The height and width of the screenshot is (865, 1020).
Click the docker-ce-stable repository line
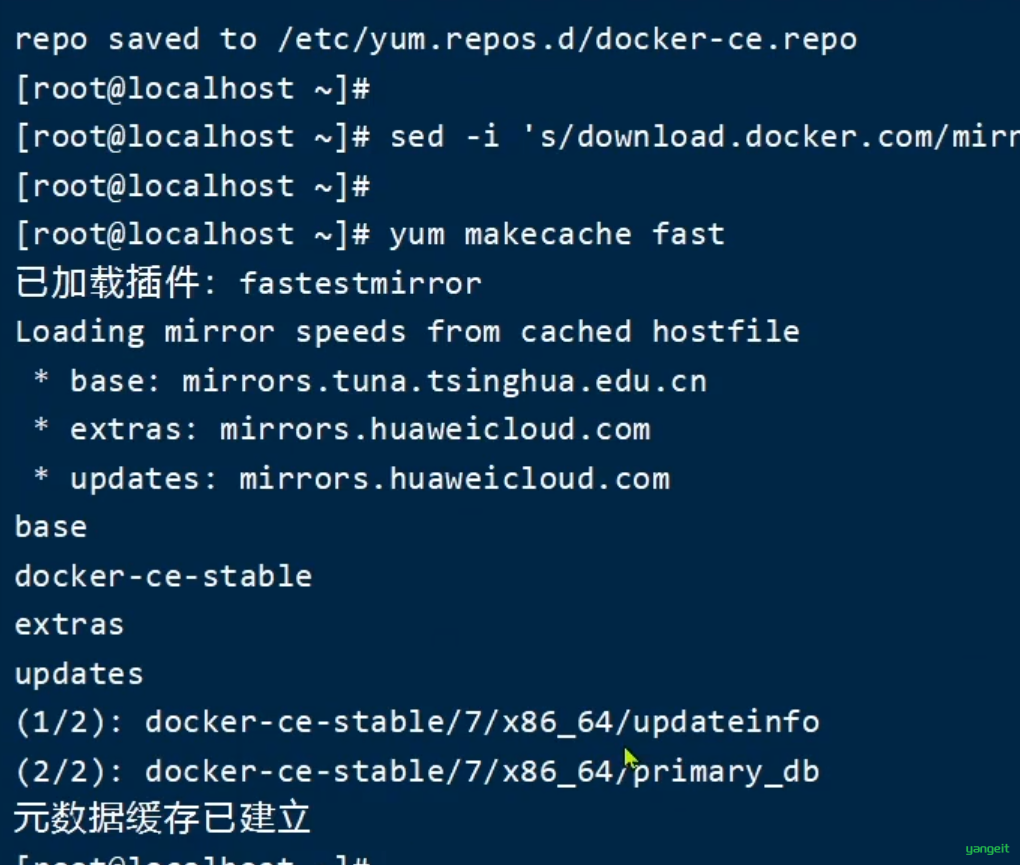pyautogui.click(x=163, y=576)
